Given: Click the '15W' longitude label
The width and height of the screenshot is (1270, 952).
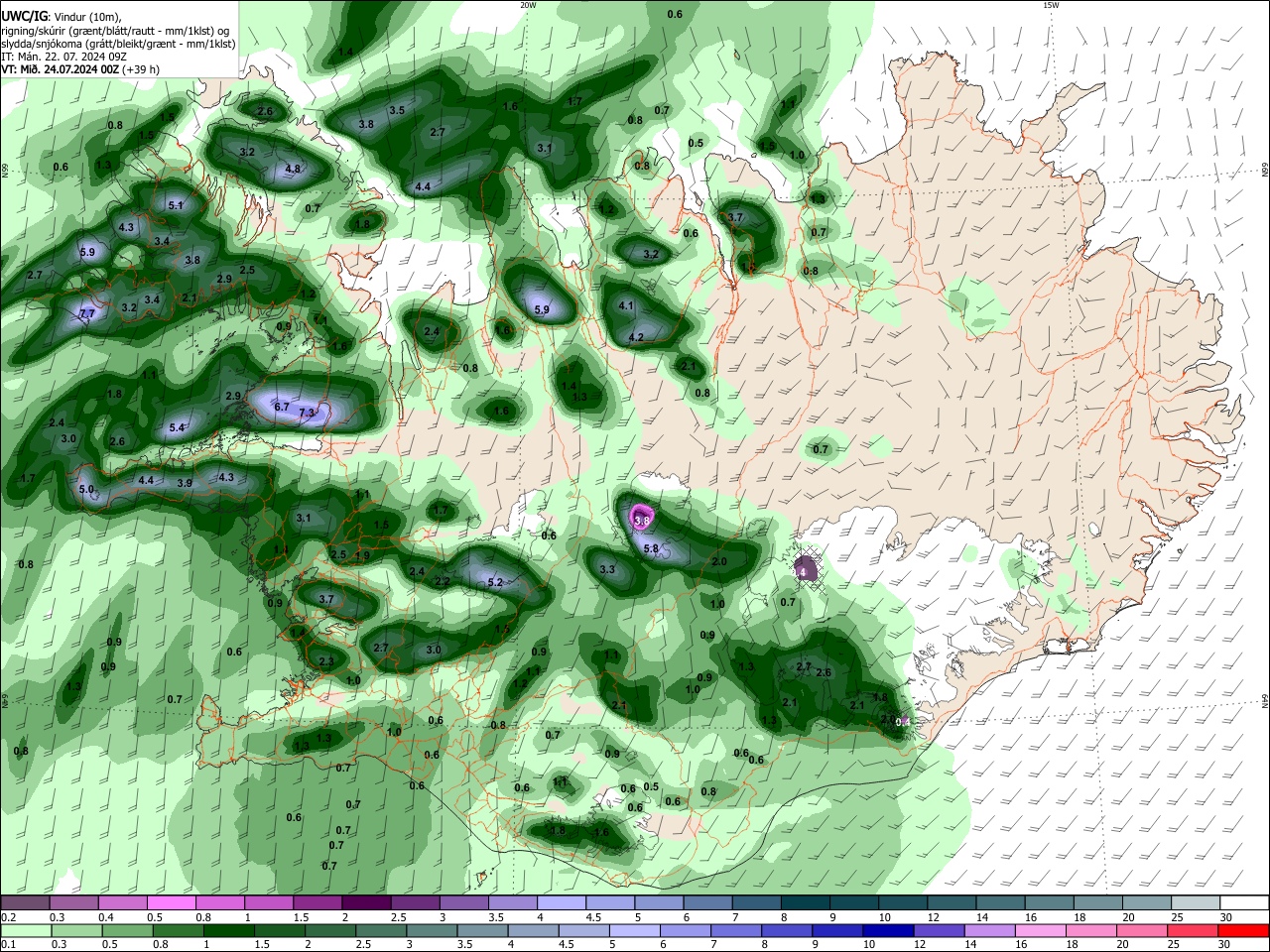Looking at the screenshot, I should [x=1051, y=5].
